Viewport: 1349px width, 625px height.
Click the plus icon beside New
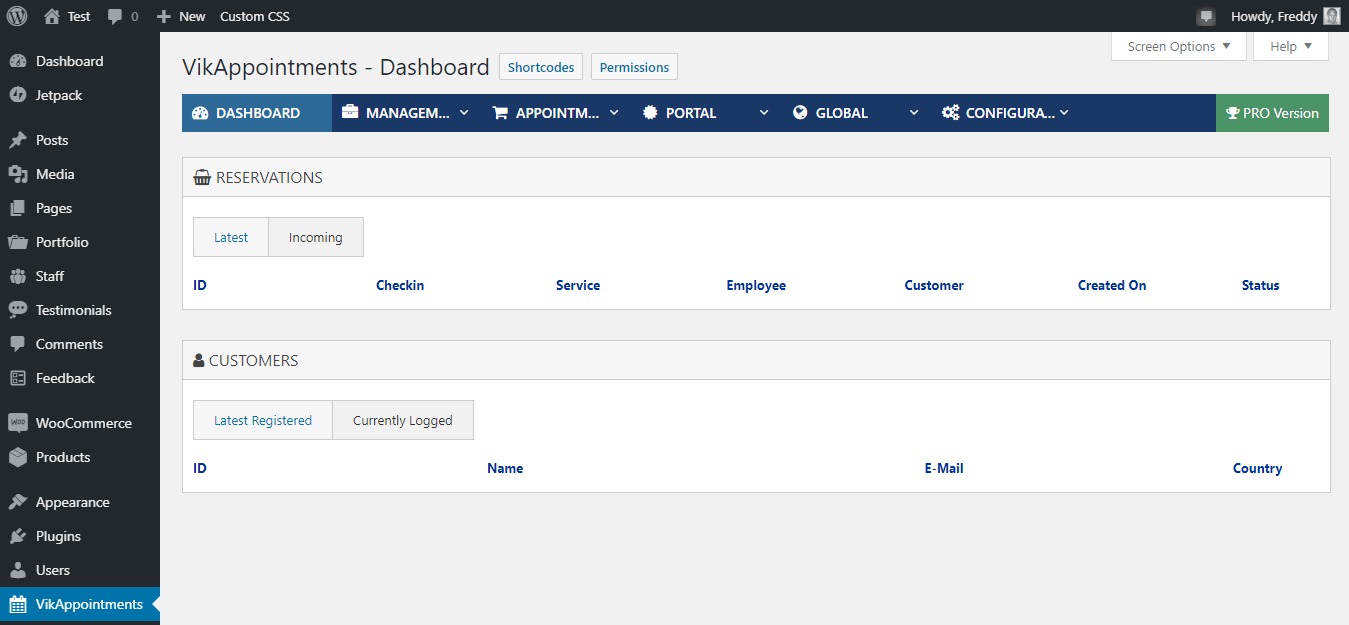click(164, 17)
